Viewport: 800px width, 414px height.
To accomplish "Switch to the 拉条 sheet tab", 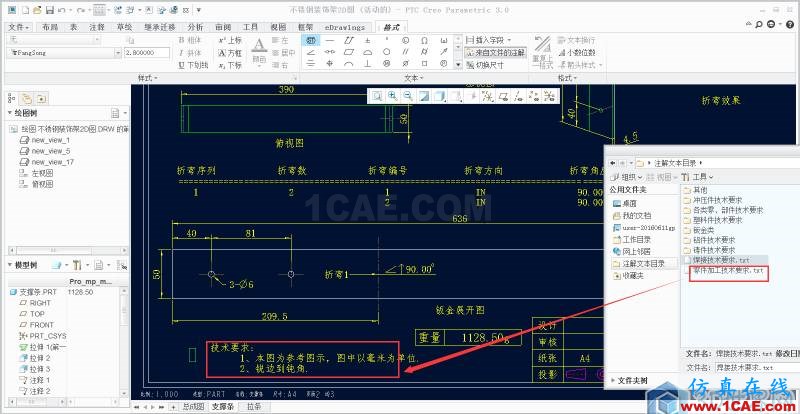I will [254, 407].
